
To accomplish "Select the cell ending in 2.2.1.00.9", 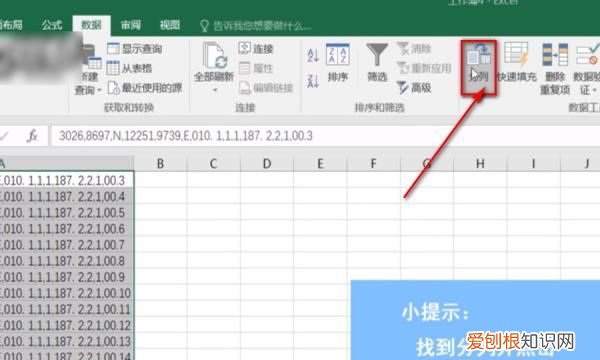I will 67,277.
